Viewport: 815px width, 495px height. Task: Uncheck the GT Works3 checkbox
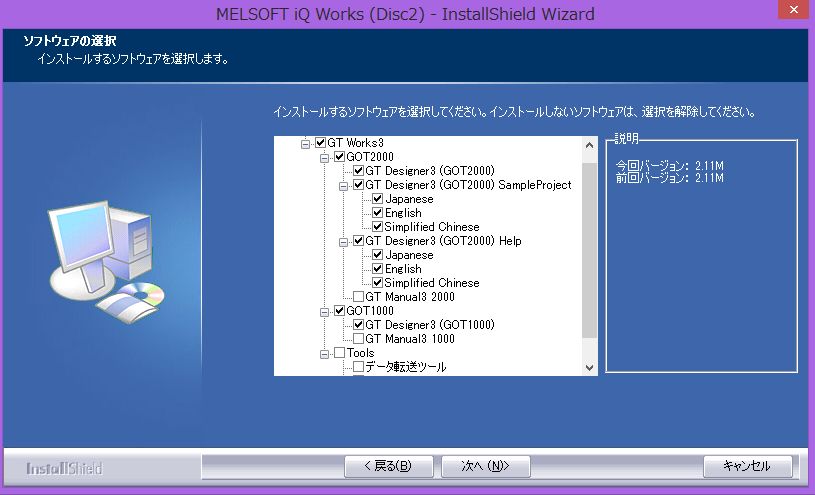(x=321, y=142)
